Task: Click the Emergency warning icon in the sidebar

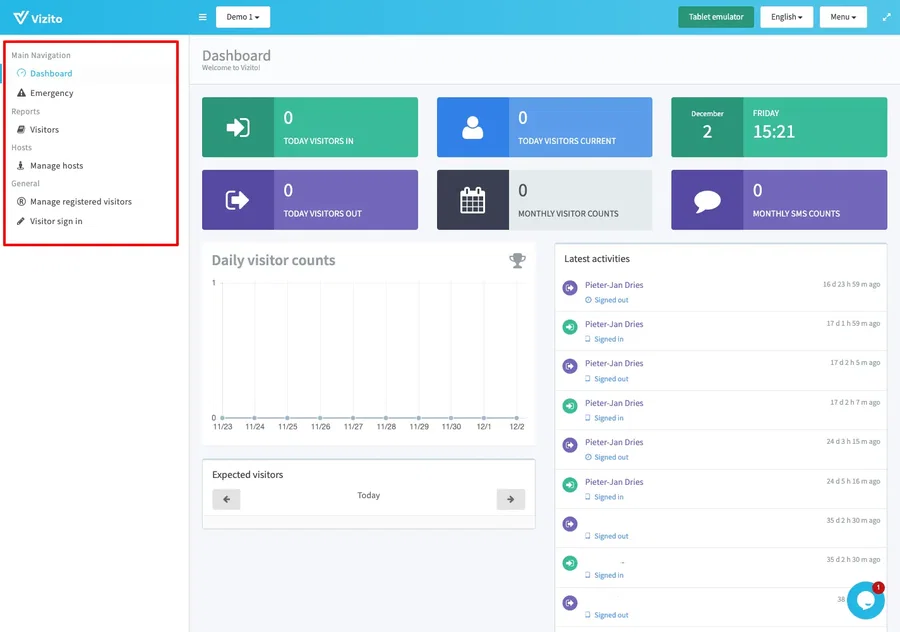Action: [20, 92]
